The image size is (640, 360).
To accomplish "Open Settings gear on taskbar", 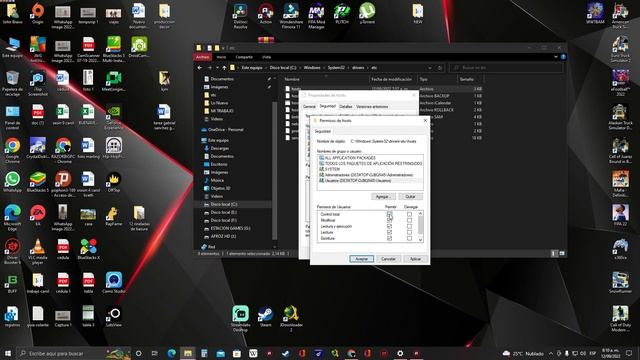I will pyautogui.click(x=400, y=353).
